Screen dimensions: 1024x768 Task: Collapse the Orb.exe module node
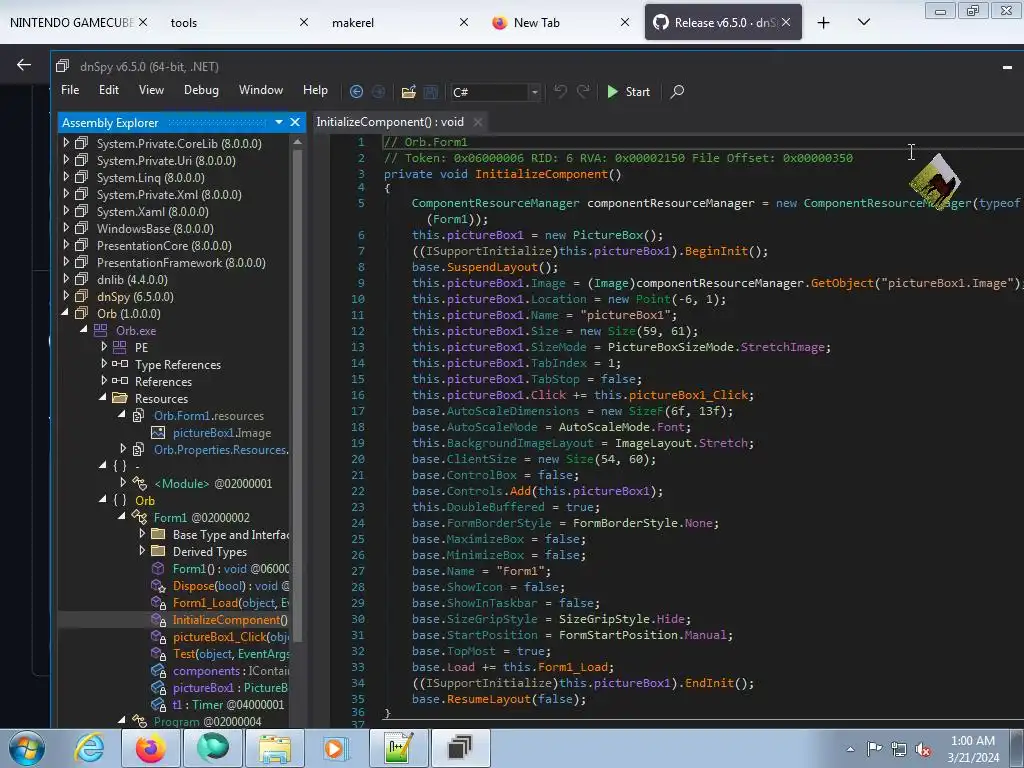click(84, 330)
